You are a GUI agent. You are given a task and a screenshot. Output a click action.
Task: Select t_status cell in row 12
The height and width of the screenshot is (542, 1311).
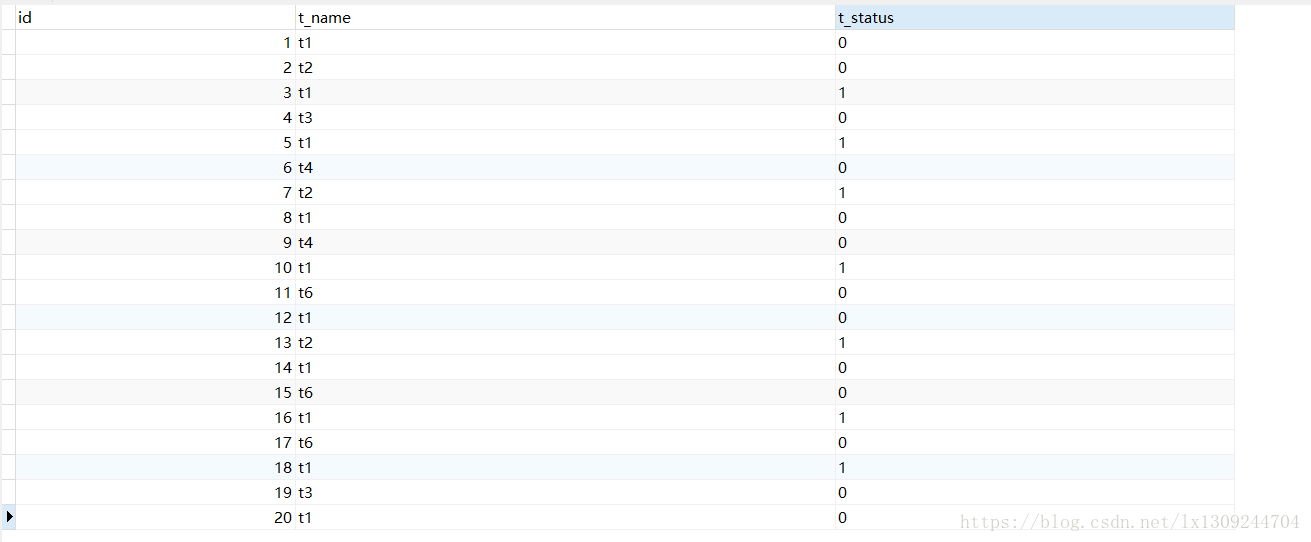point(1035,318)
